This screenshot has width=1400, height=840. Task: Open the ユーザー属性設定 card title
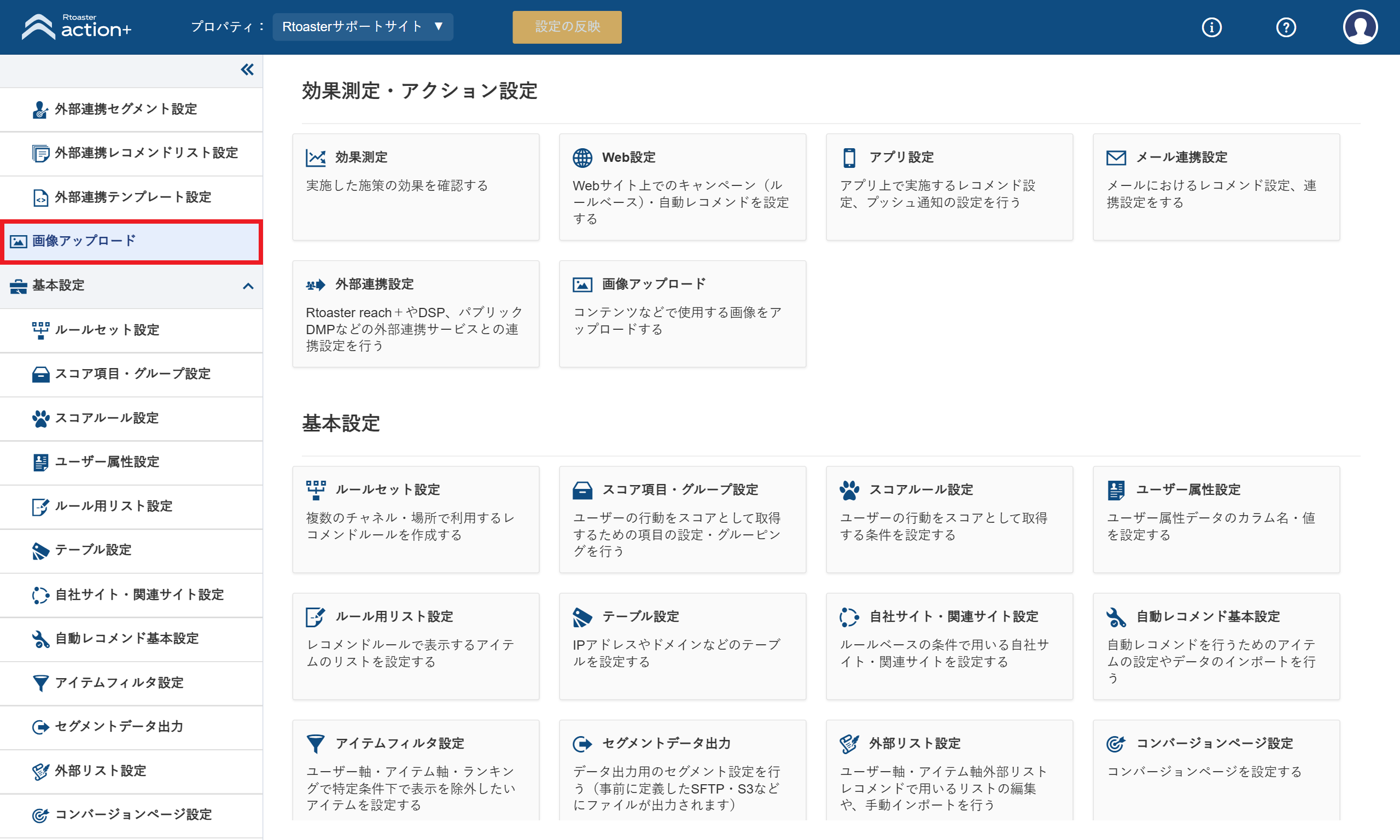tap(1188, 489)
